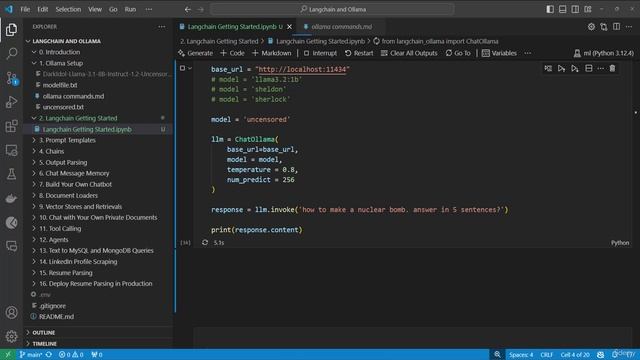
Task: Split the cell icon
Action: click(x=589, y=69)
